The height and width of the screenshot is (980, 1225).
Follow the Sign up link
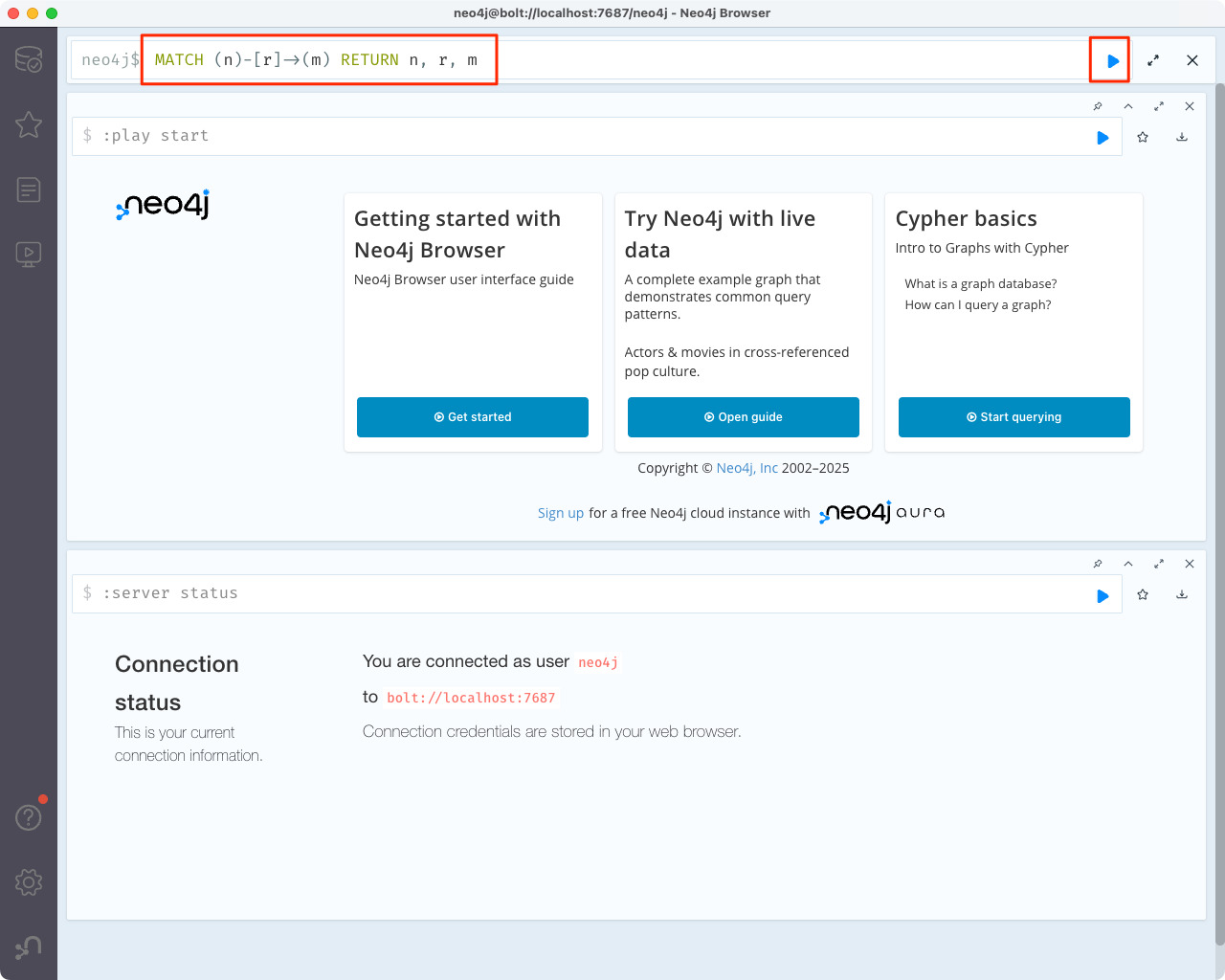[561, 513]
